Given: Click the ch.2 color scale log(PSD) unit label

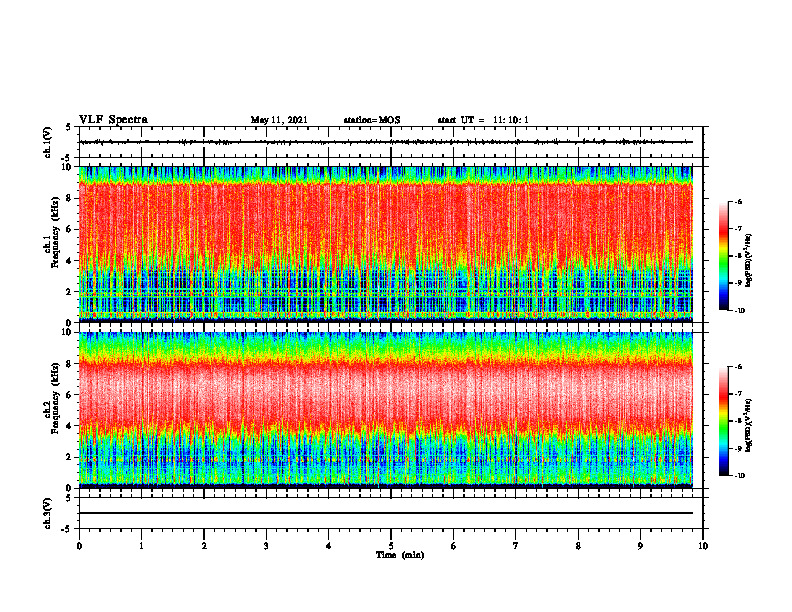Looking at the screenshot, I should coord(748,425).
